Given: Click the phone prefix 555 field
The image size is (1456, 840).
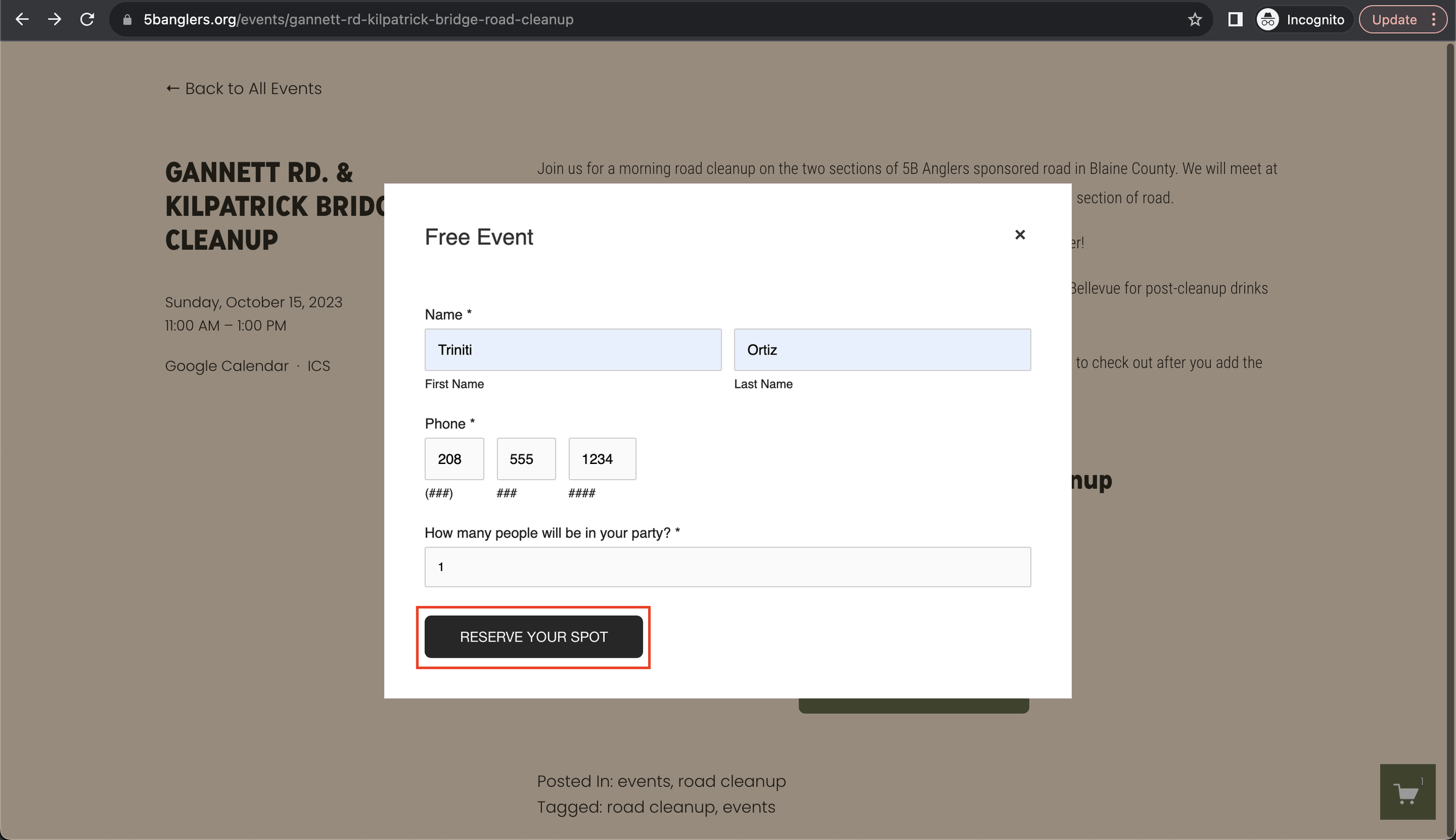Looking at the screenshot, I should tap(525, 459).
